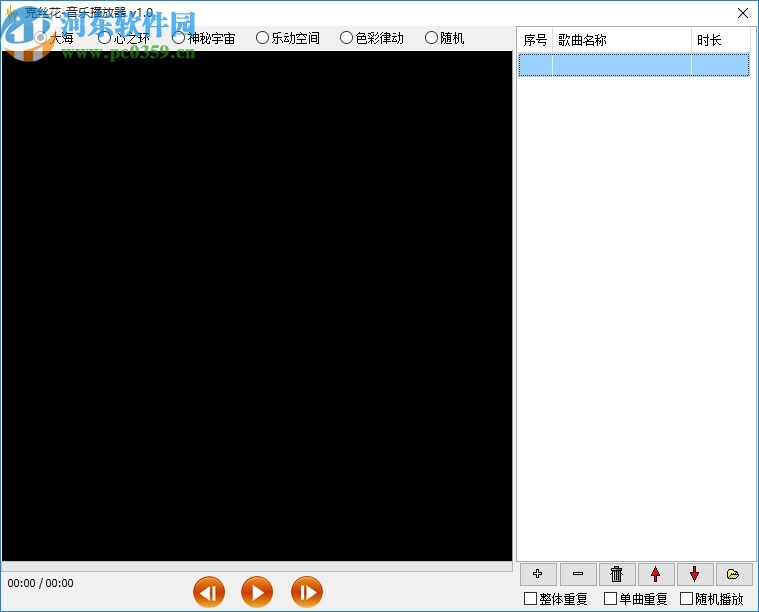Click the 时长 column header
This screenshot has height=612, width=759.
tap(721, 40)
